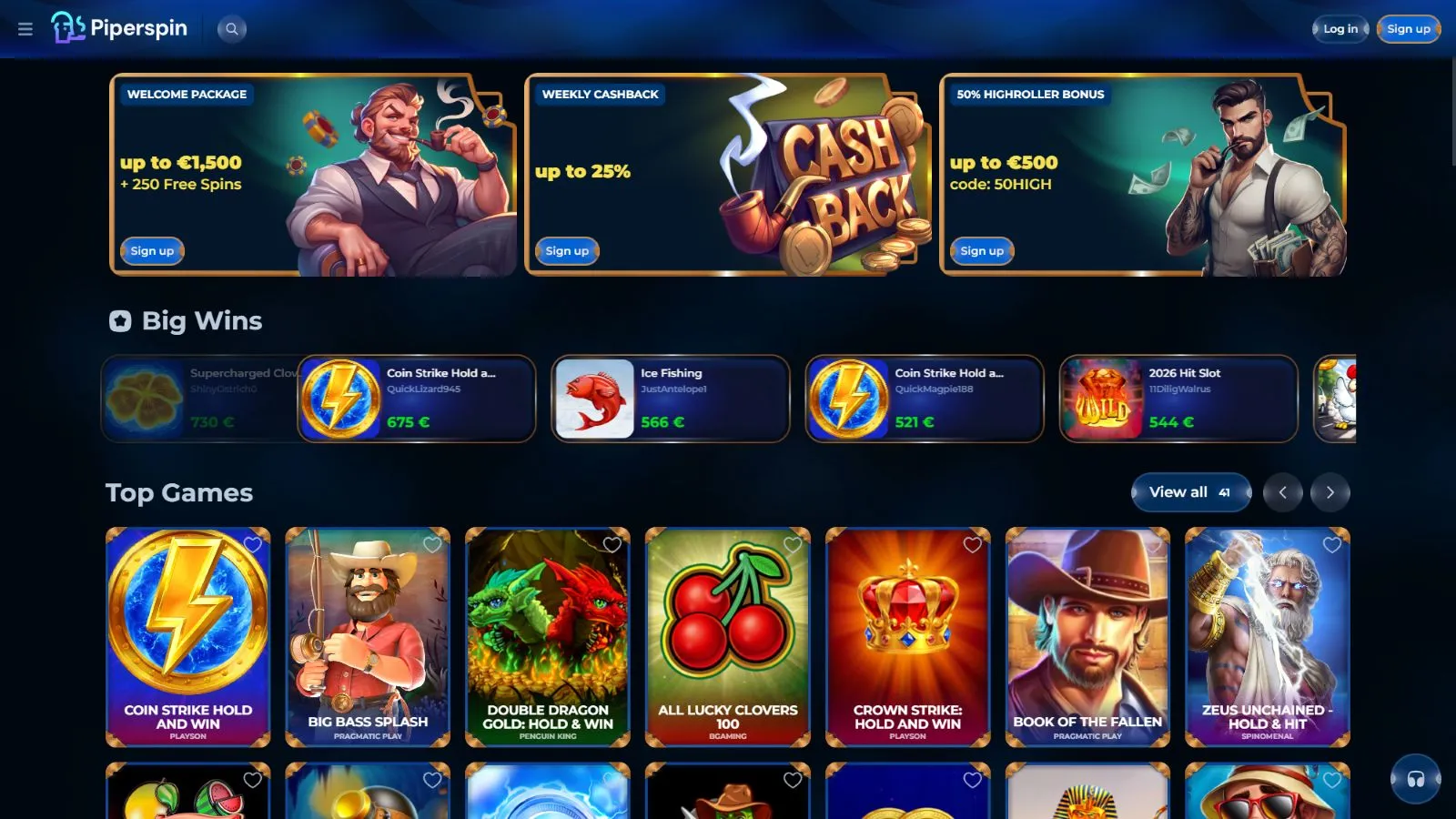Show previous Top Games with left chevron

coord(1283,492)
